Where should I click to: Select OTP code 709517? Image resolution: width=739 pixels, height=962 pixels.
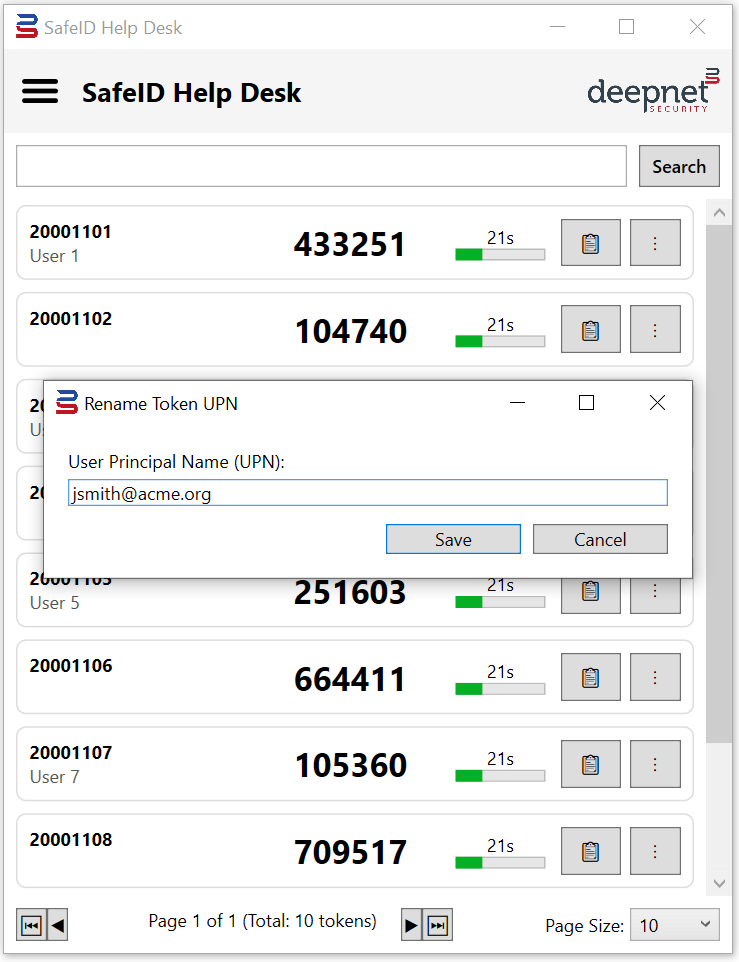[351, 853]
